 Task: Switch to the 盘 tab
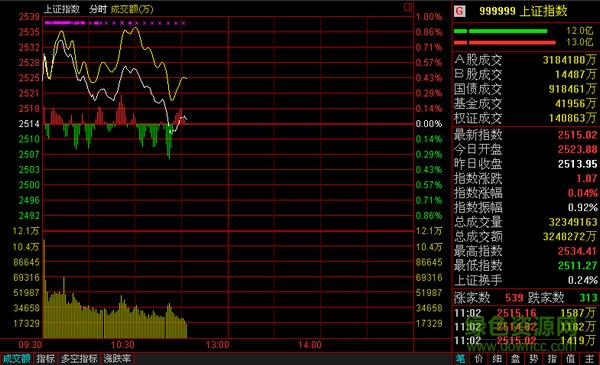pyautogui.click(x=515, y=358)
